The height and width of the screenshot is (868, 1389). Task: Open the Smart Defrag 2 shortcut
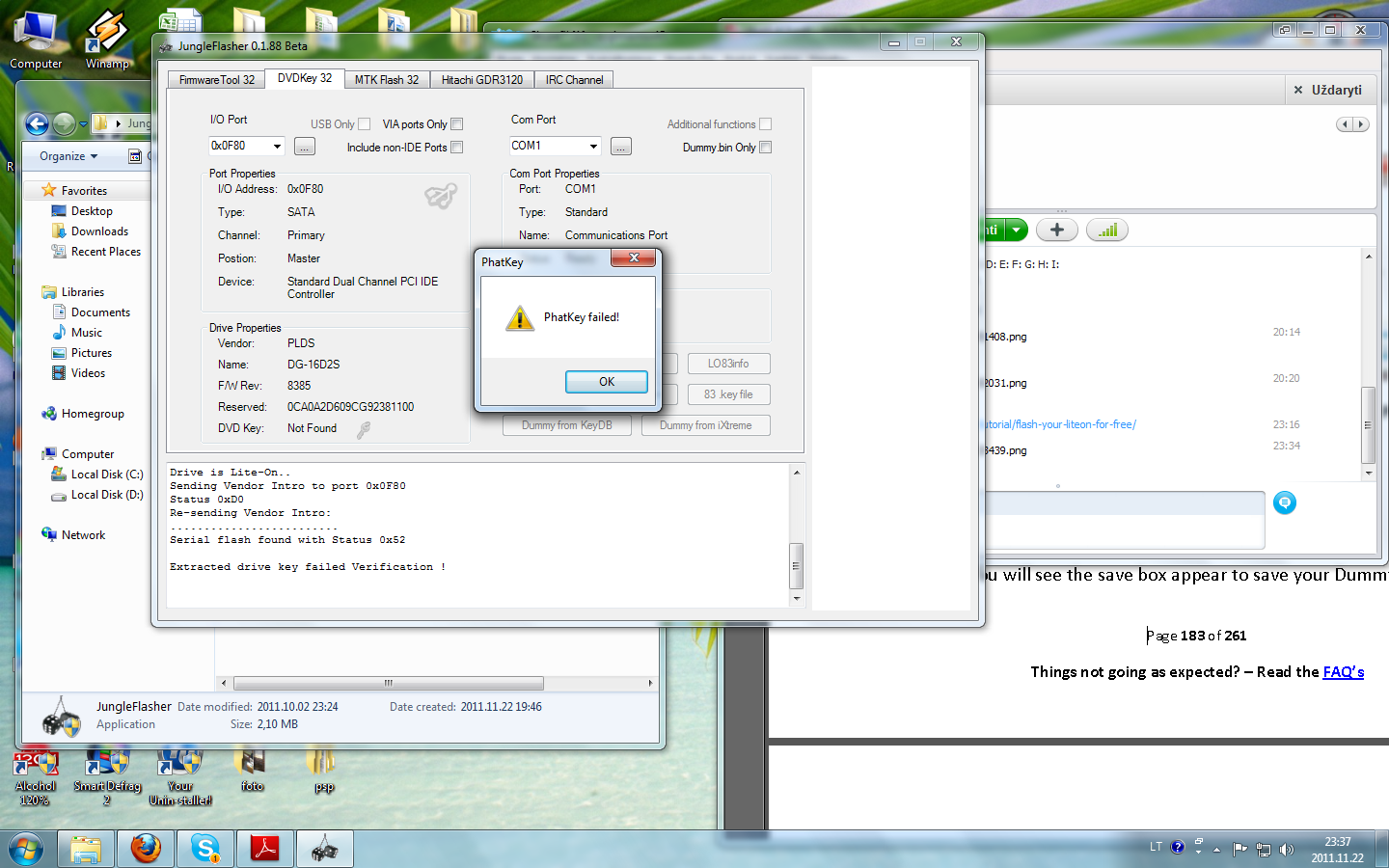[x=107, y=777]
